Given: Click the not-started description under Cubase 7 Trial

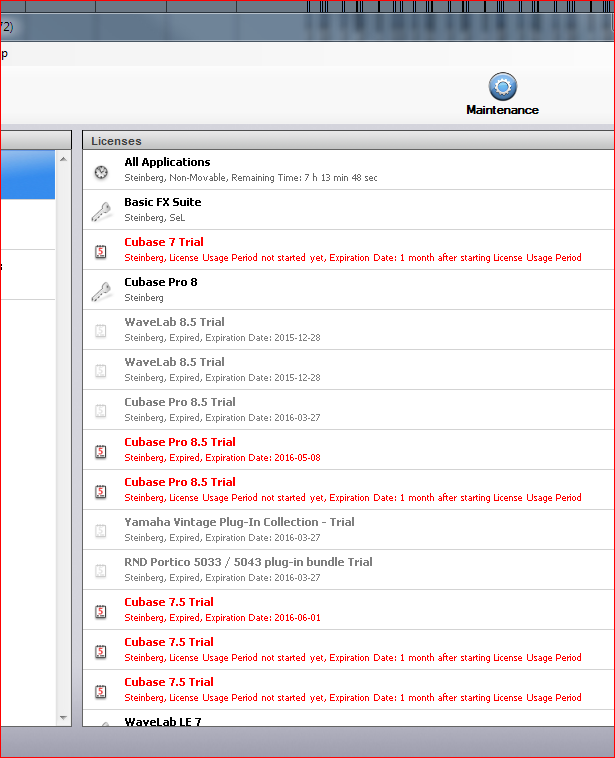Looking at the screenshot, I should (353, 258).
